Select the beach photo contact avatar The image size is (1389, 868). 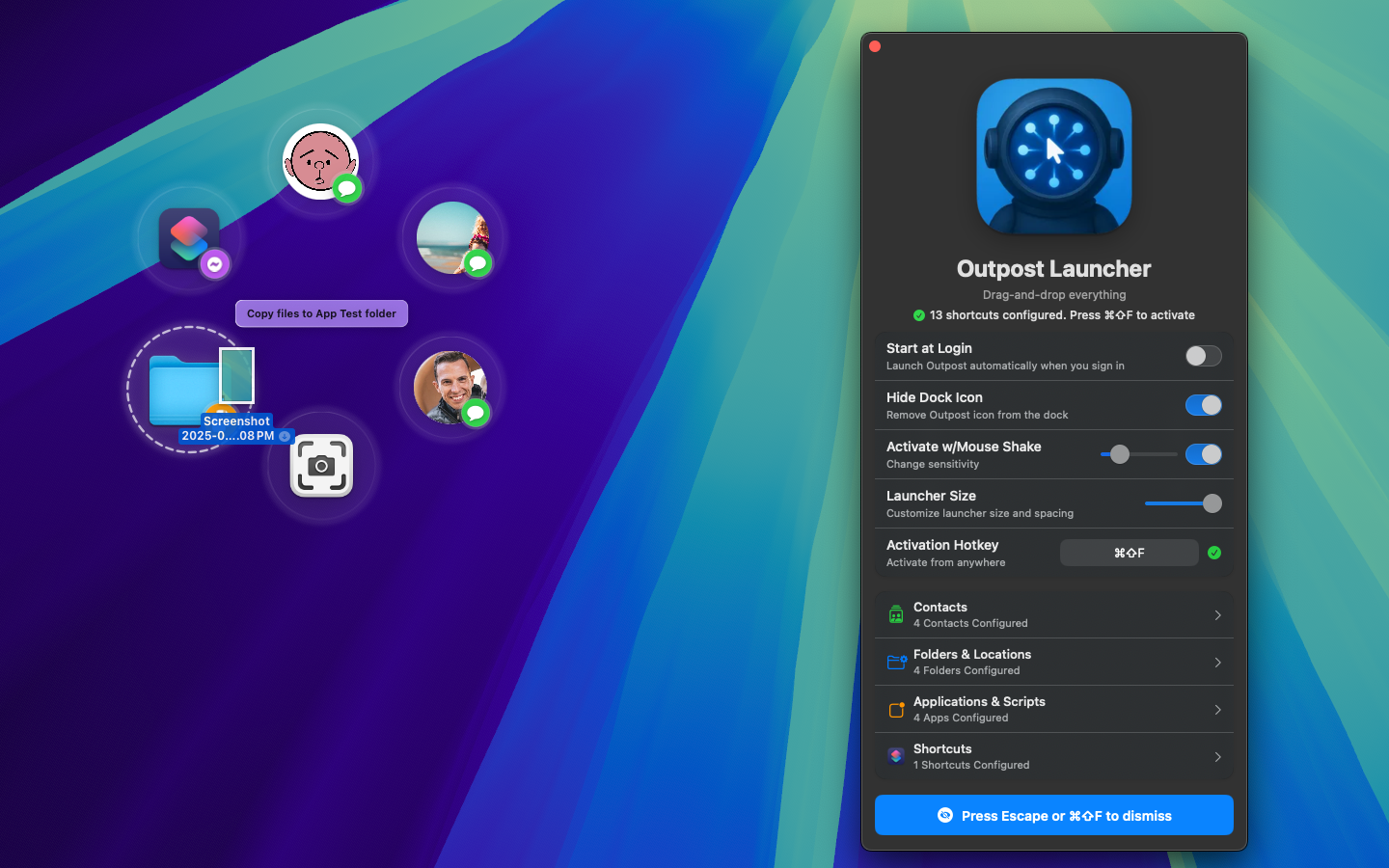pyautogui.click(x=453, y=237)
